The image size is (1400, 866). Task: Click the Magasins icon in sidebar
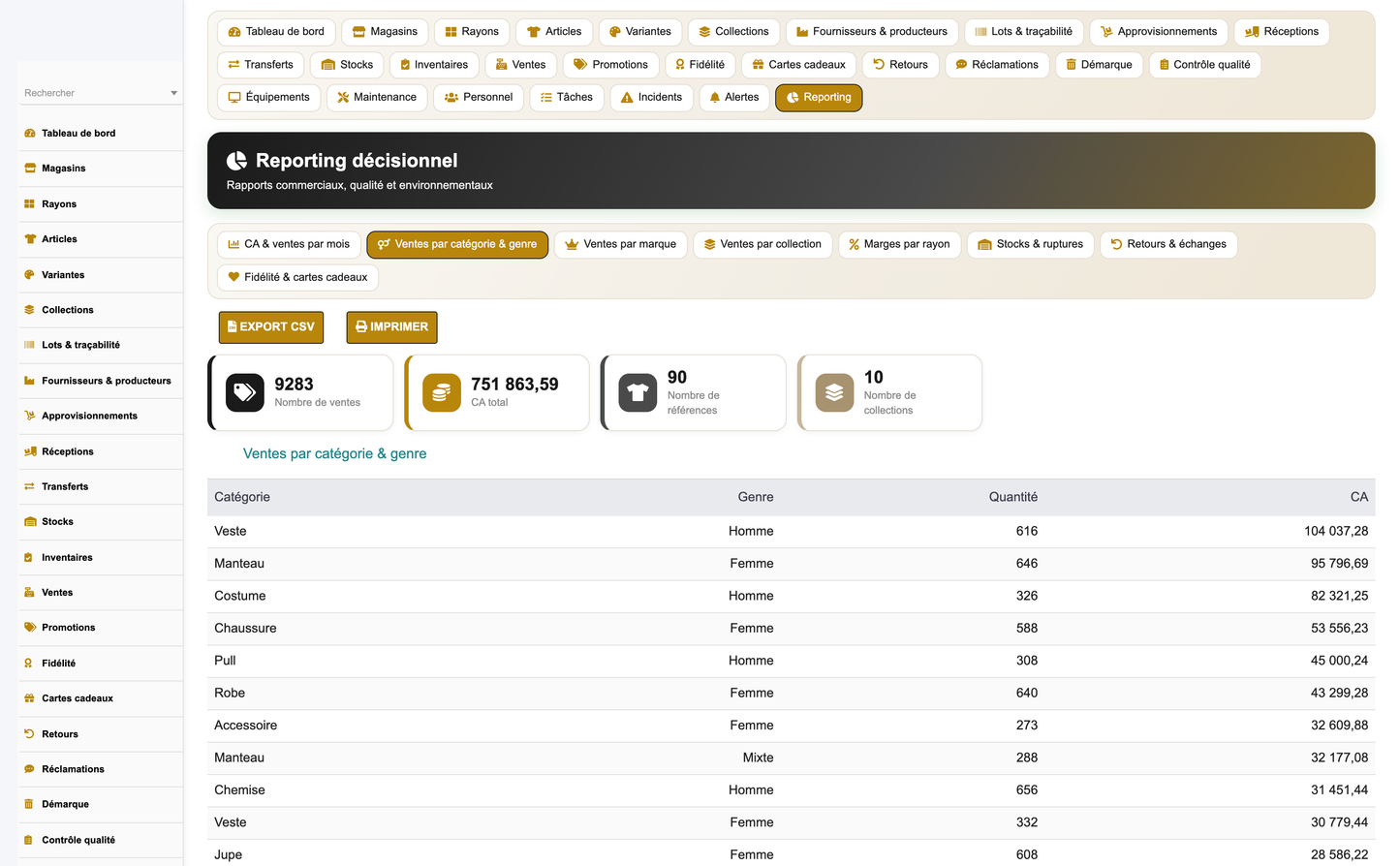coord(30,169)
